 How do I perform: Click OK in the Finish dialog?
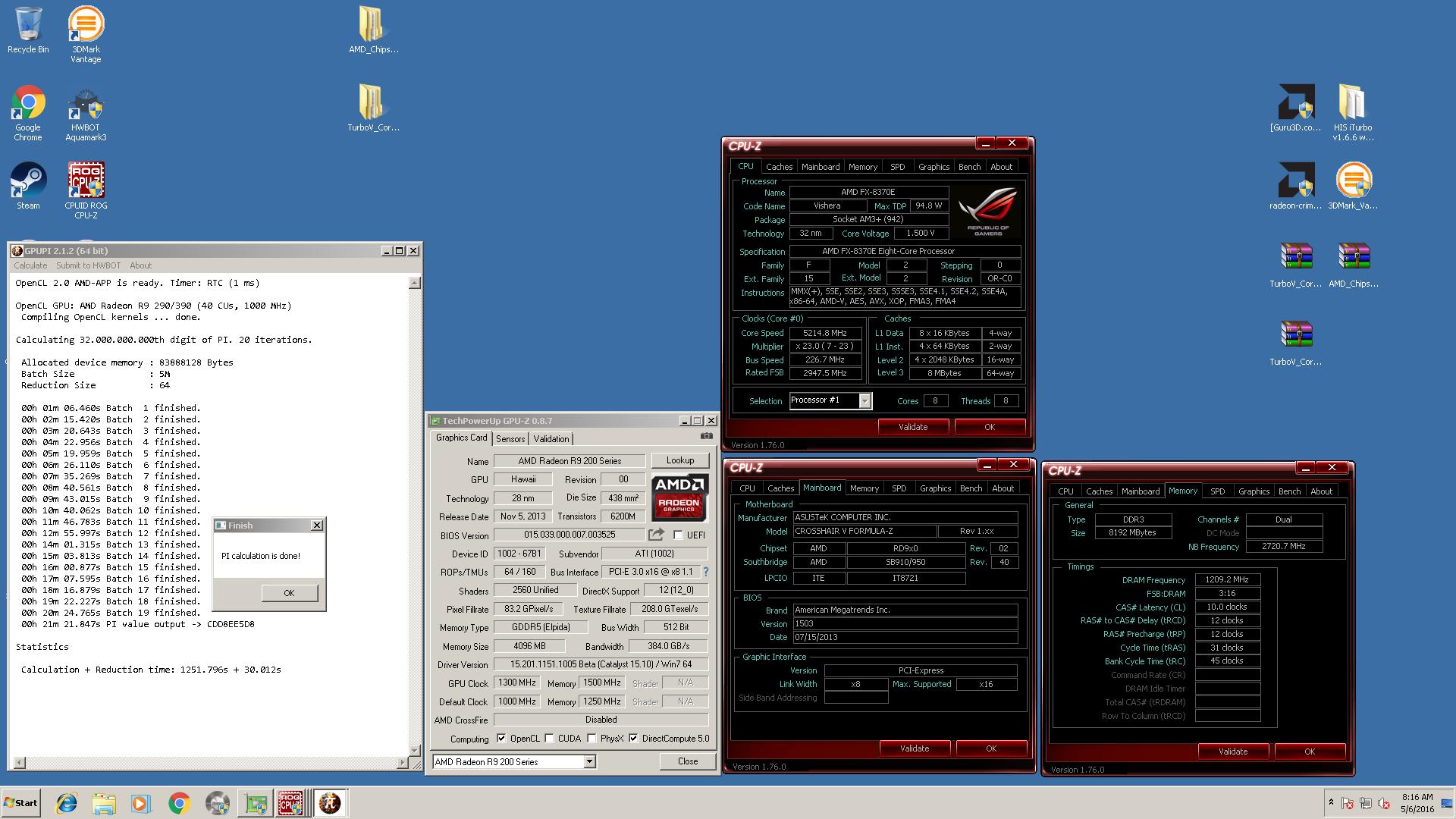pyautogui.click(x=289, y=593)
